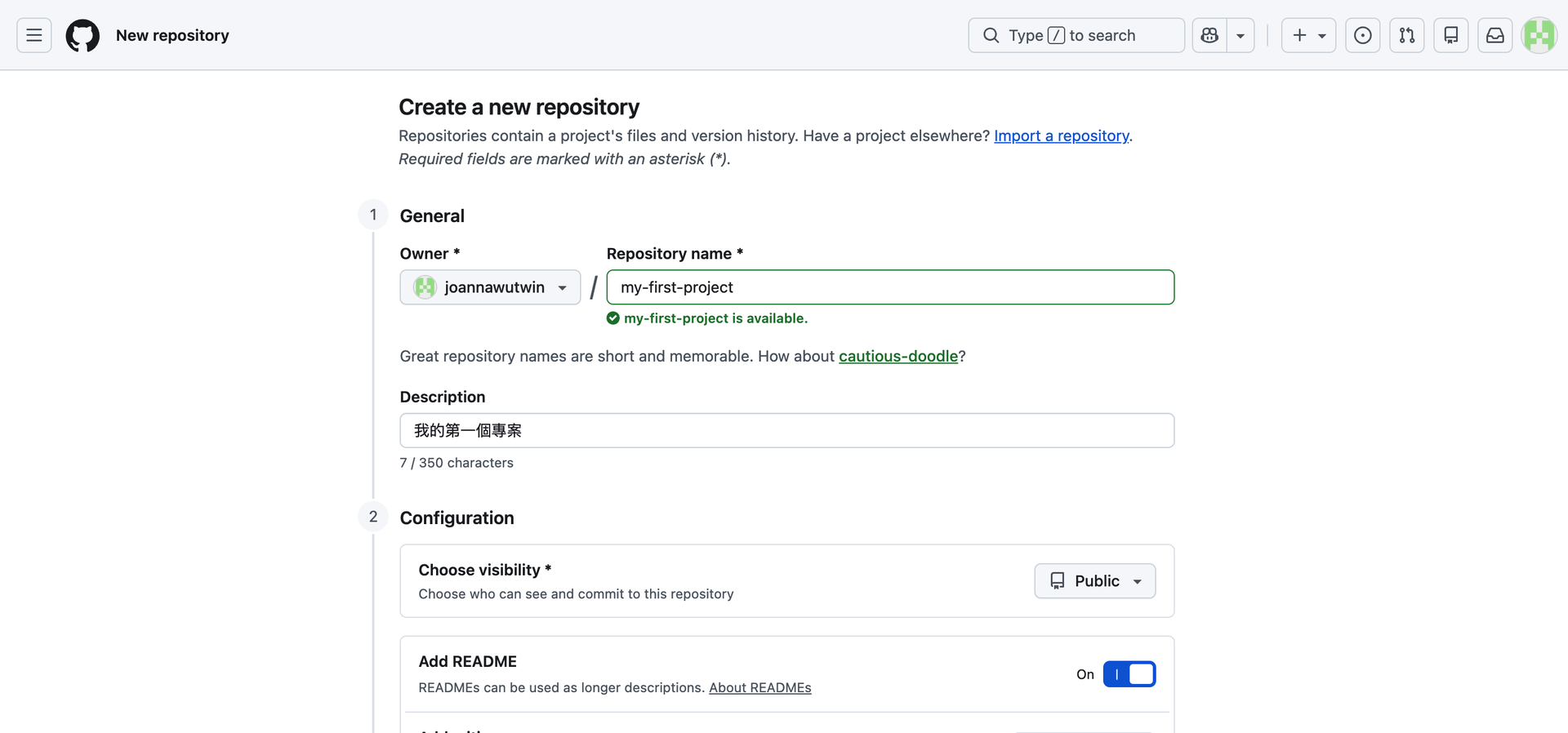Screen dimensions: 1568x733
Task: Click the 'Configuration' section heading
Action: pos(457,518)
